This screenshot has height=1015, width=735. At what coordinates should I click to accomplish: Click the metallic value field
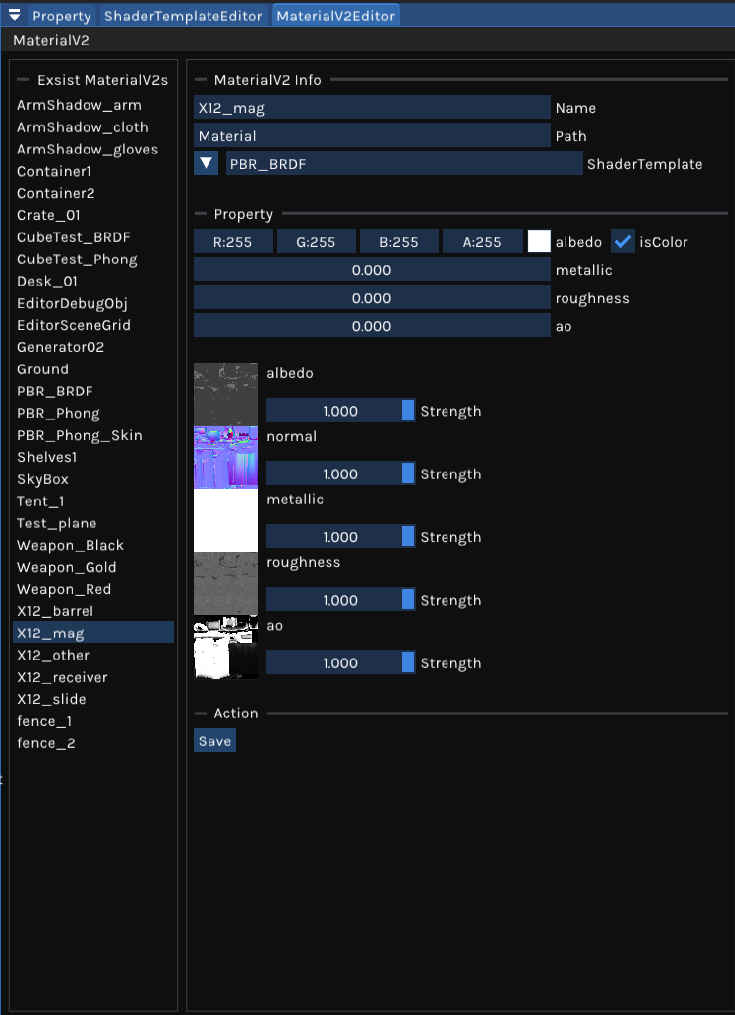point(372,270)
